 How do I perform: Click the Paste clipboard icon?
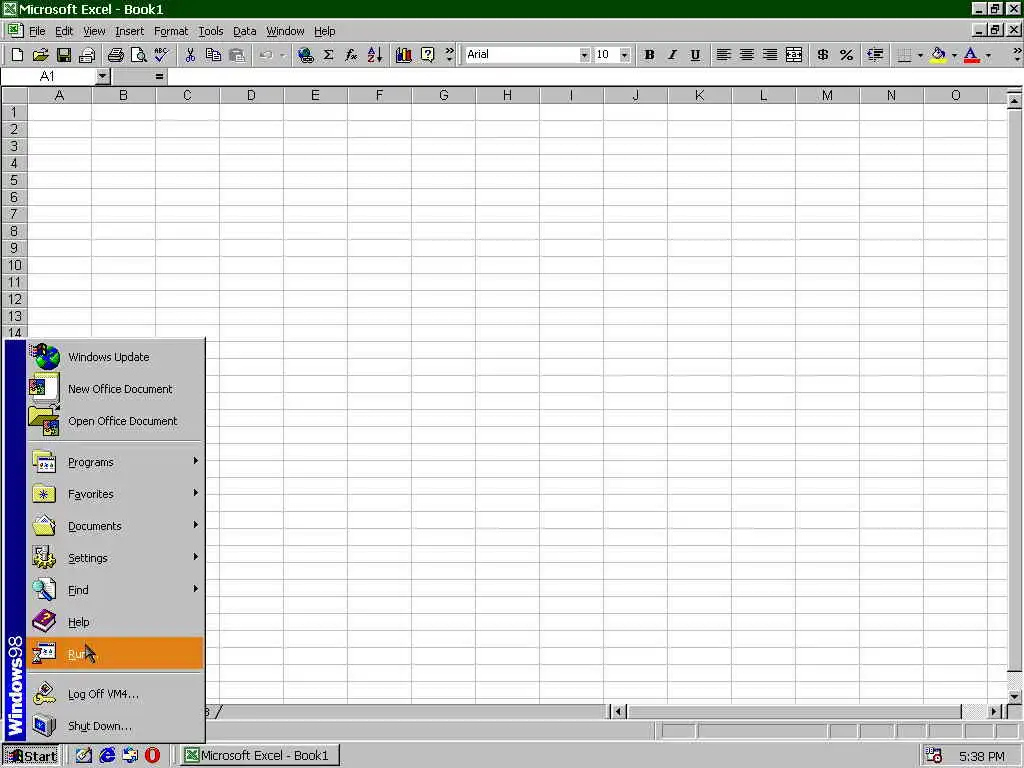236,55
